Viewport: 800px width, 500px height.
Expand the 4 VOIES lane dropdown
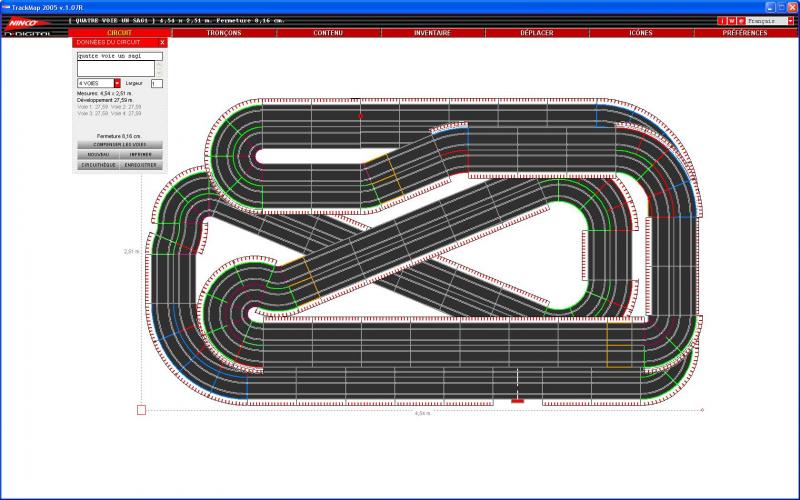pos(117,83)
